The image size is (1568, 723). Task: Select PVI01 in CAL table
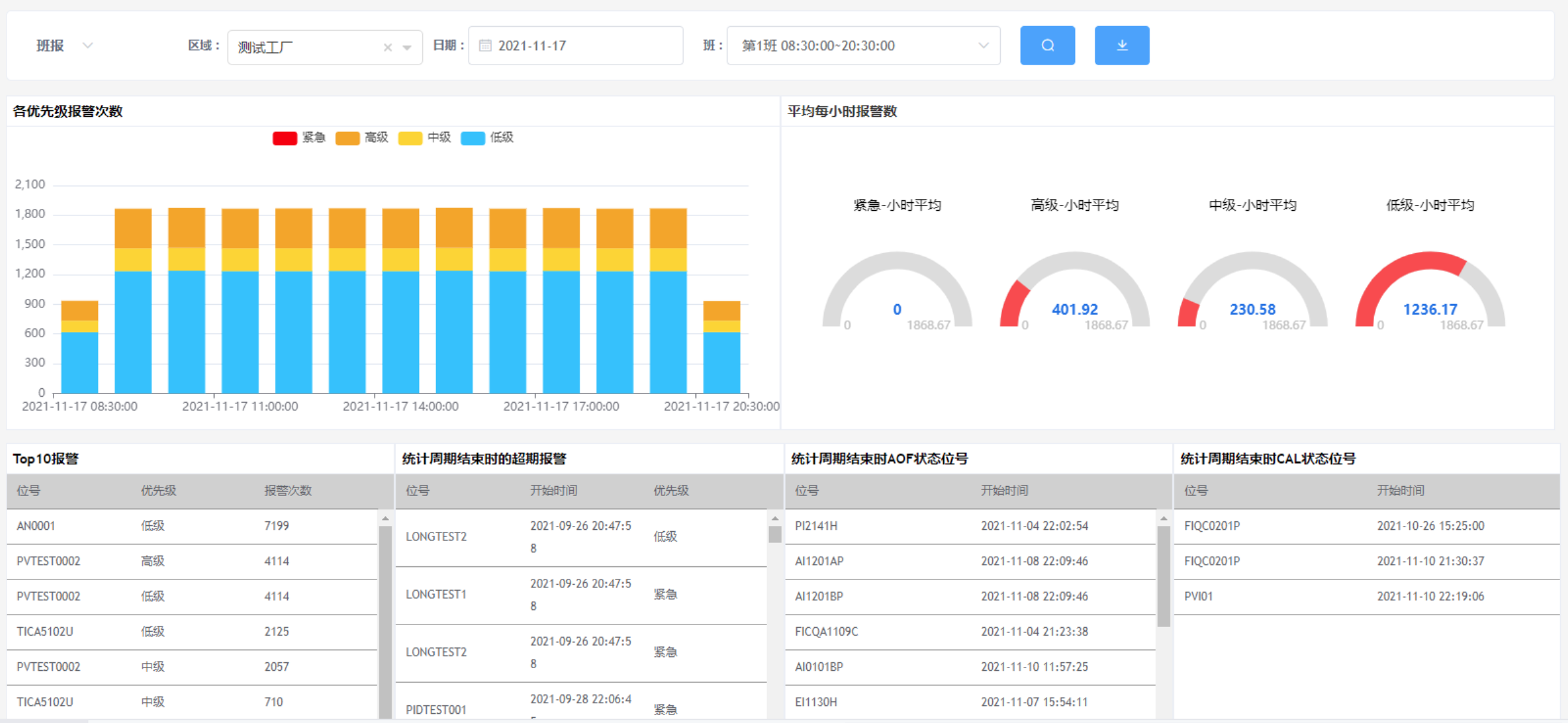tap(1367, 597)
